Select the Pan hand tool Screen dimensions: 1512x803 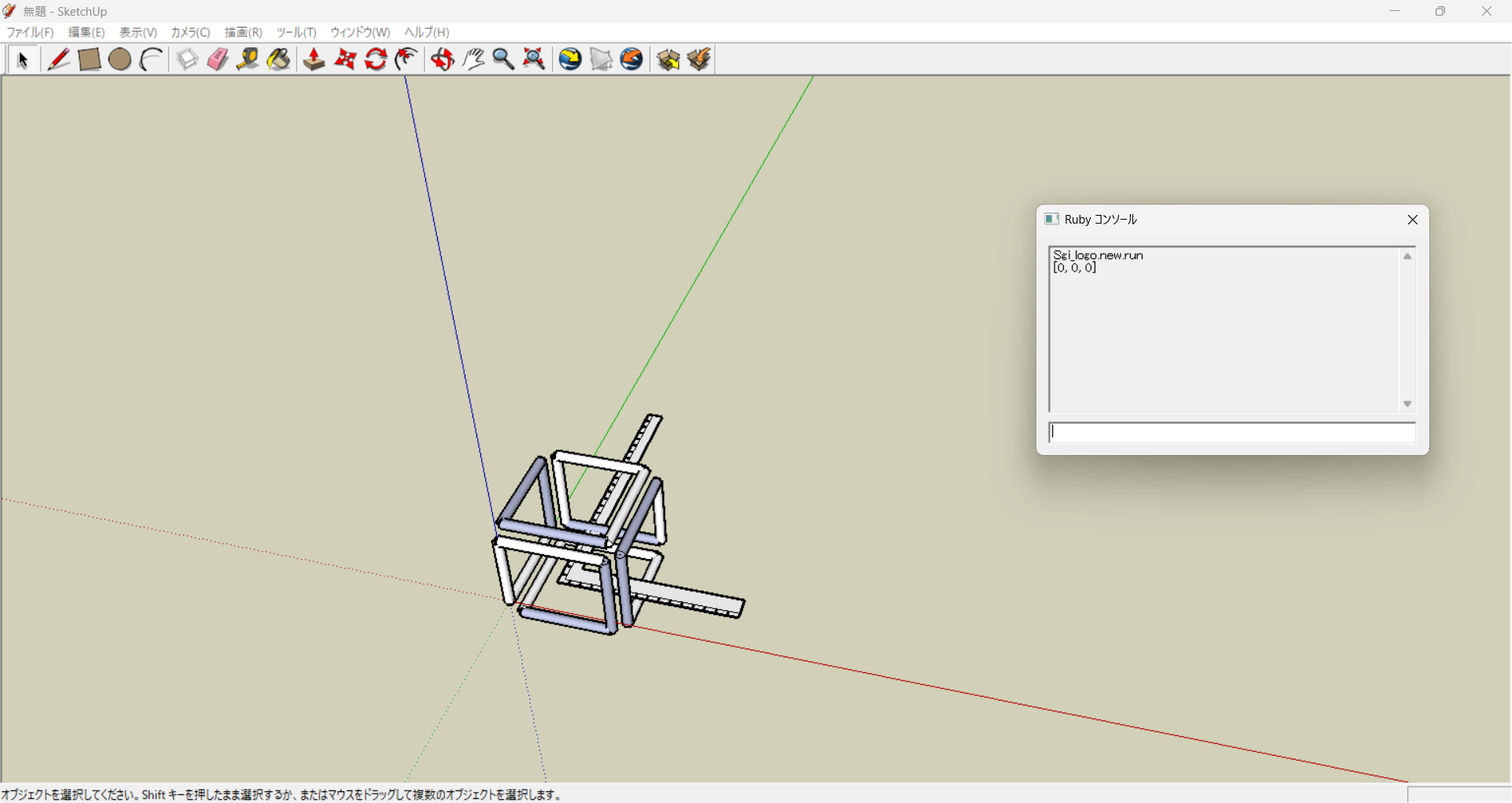[x=473, y=60]
